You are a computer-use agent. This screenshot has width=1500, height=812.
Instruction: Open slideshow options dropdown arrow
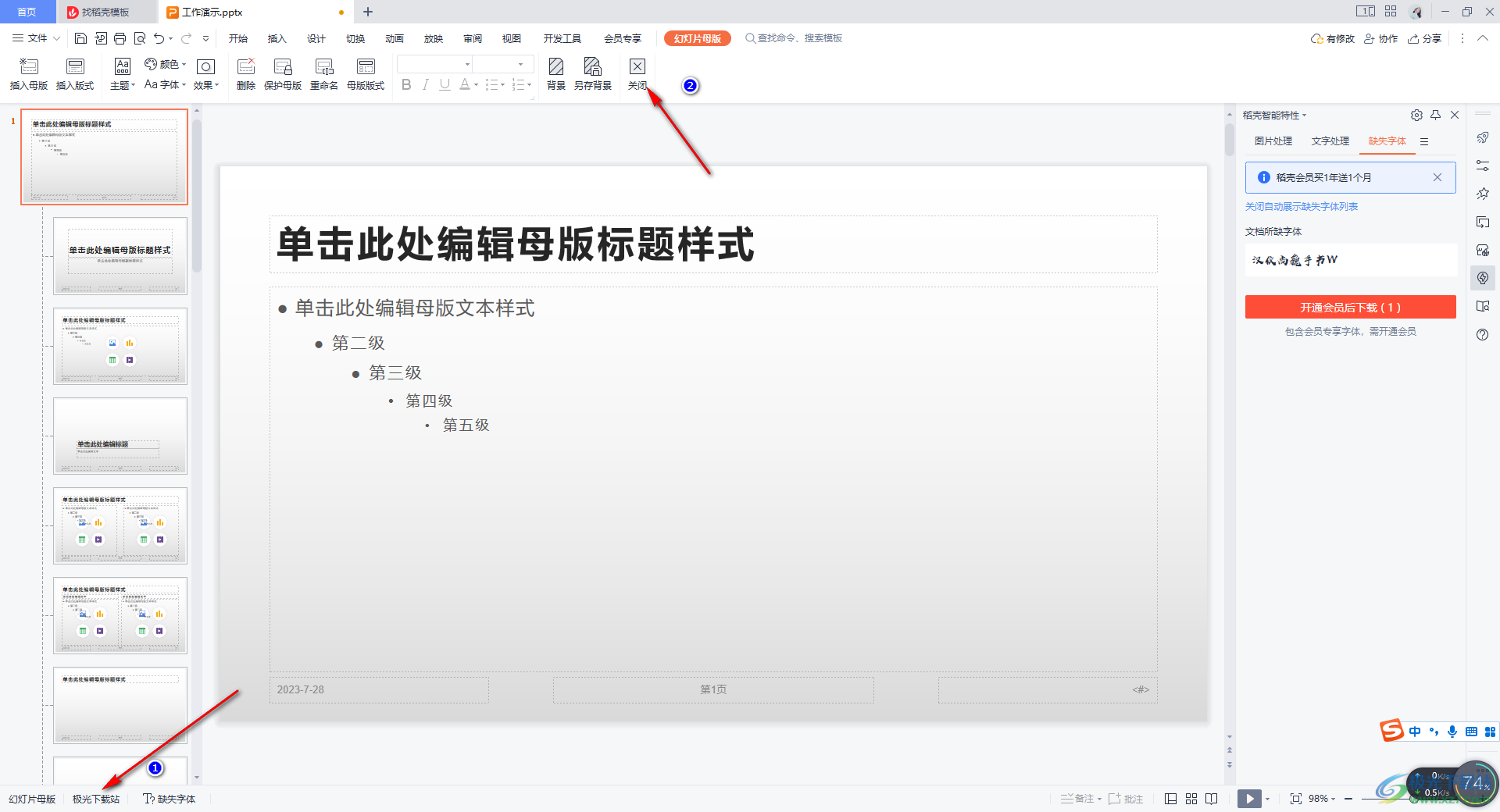(1268, 799)
